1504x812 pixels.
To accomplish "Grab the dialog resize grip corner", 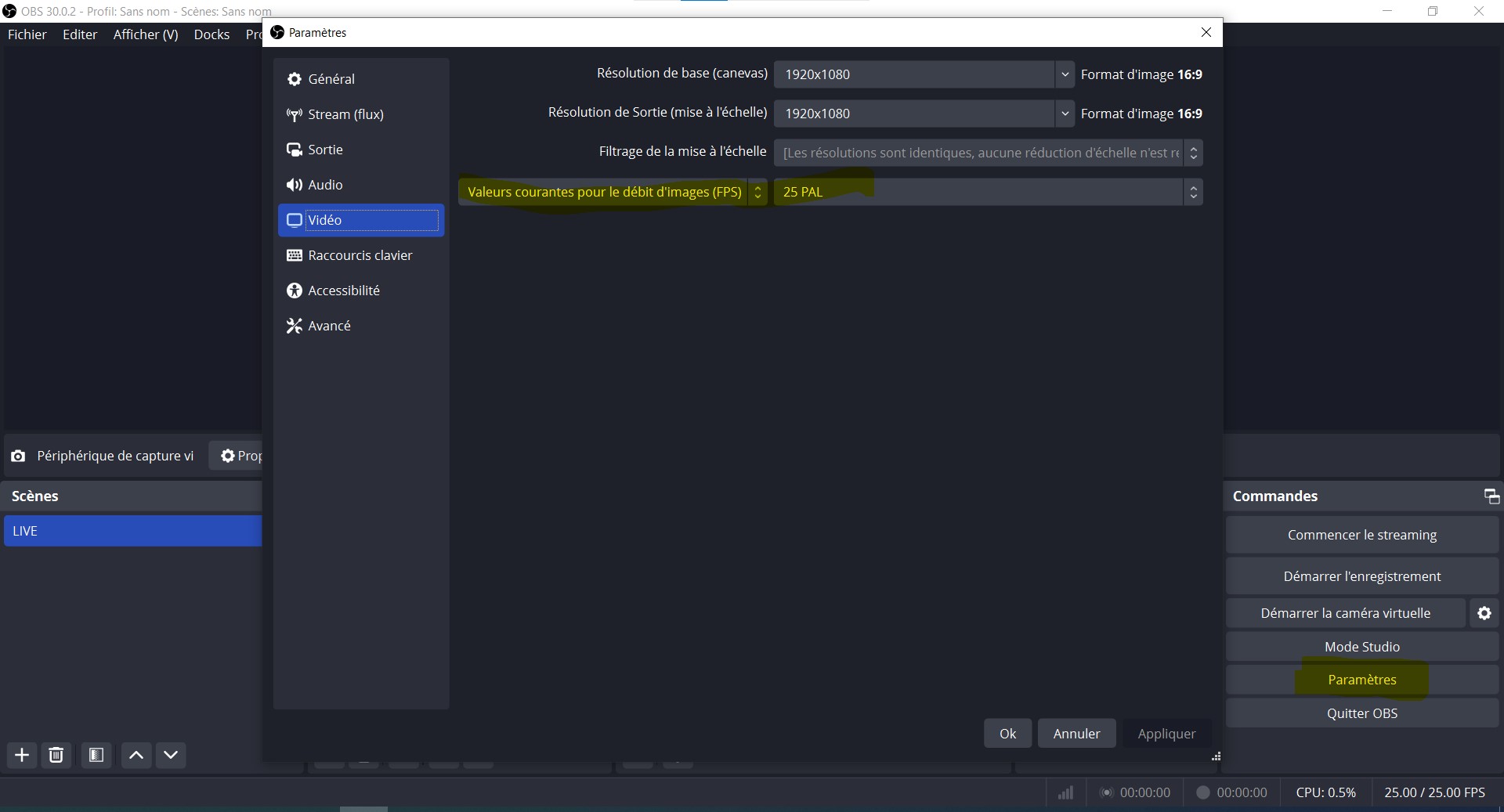I will pyautogui.click(x=1216, y=756).
